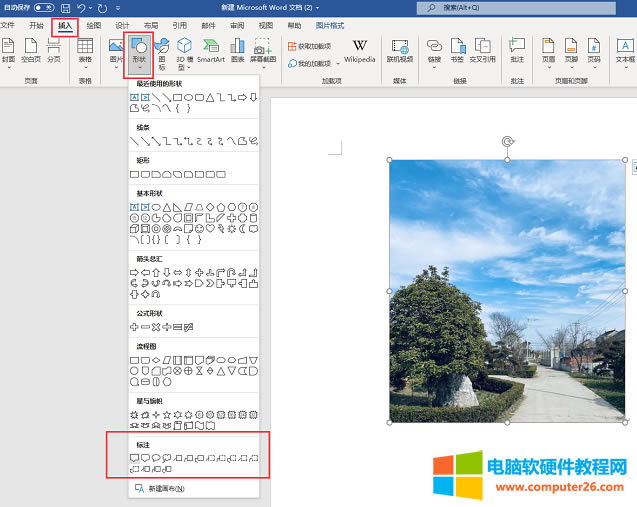Viewport: 637px width, 507px height.
Task: Toggle the AutoSave (自动保存) switch
Action: pos(43,8)
